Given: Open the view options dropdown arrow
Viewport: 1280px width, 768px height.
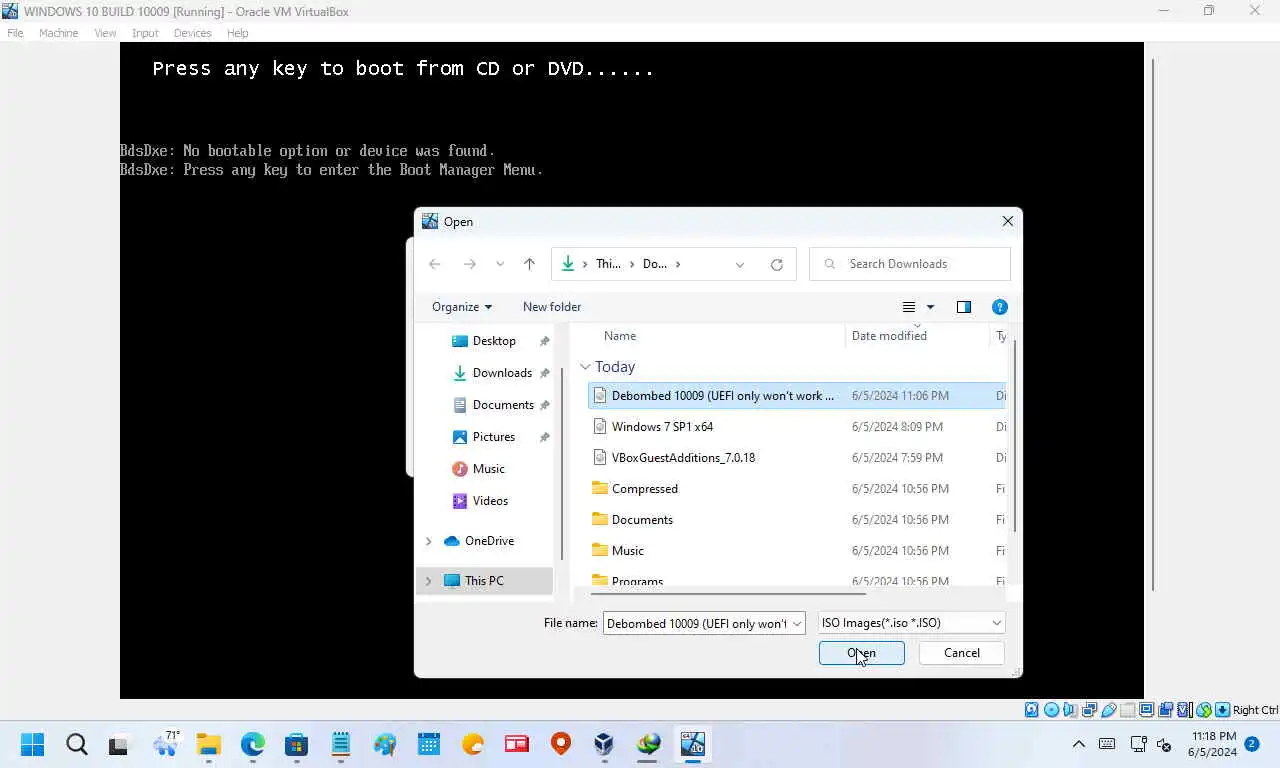Looking at the screenshot, I should coord(930,307).
